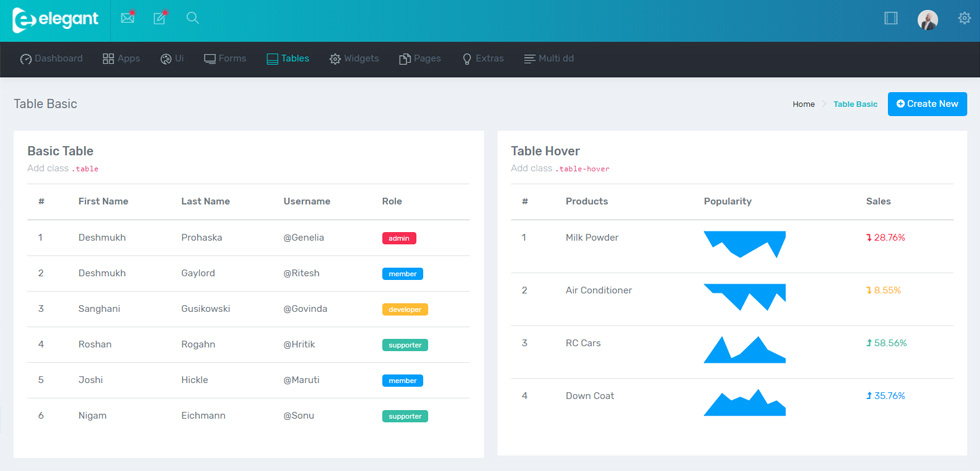Open the Pages menu

point(420,59)
